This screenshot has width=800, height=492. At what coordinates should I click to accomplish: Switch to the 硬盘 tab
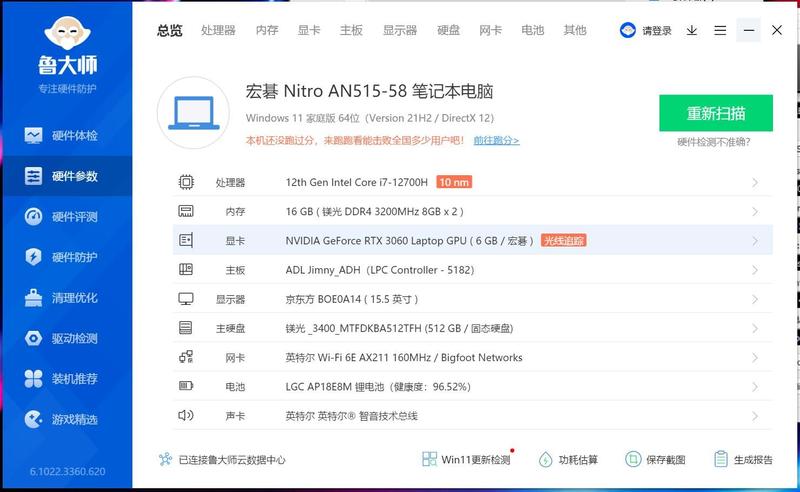coord(448,31)
